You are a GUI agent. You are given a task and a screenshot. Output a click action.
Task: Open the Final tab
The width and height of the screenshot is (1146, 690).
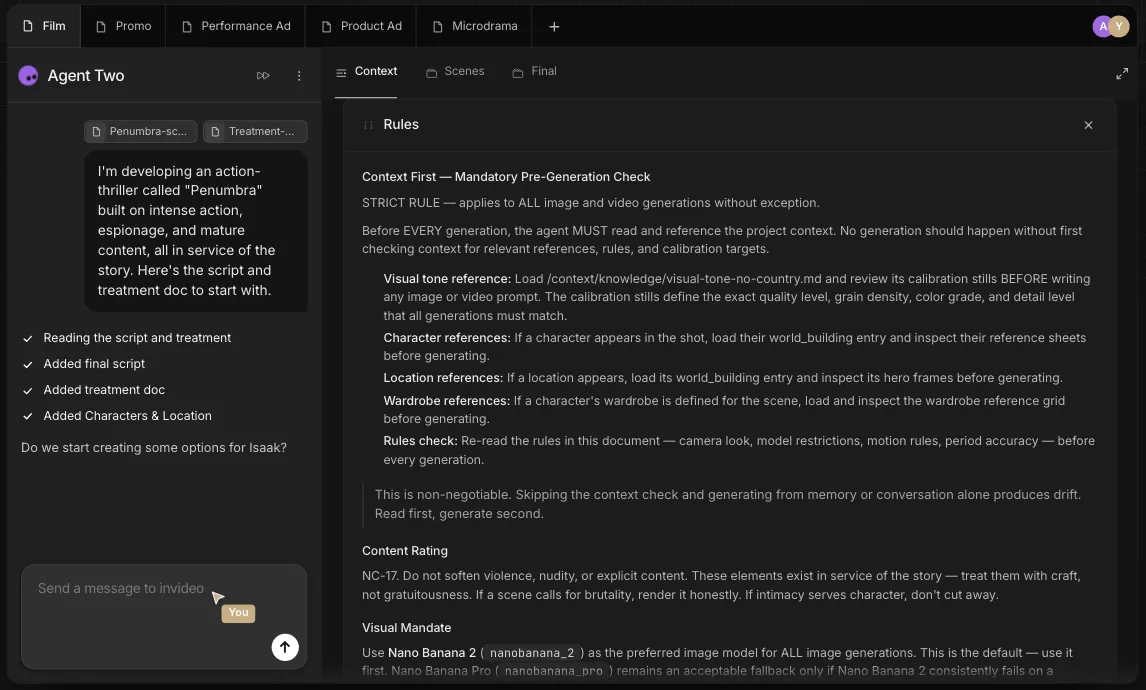coord(534,72)
